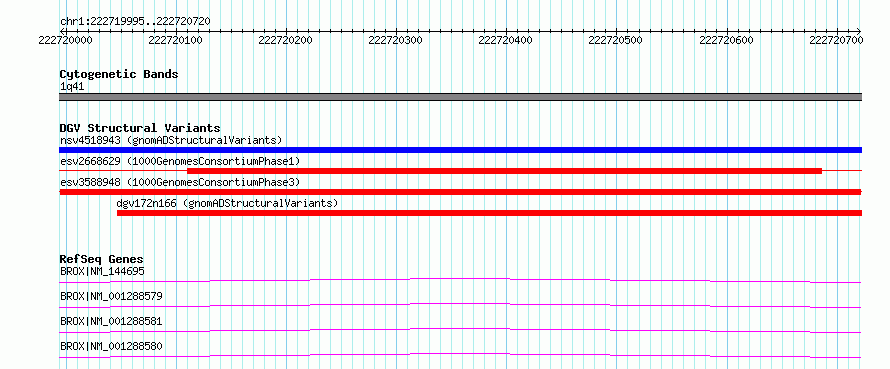This screenshot has height=369, width=890.
Task: Click the RefSeq Genes track title
Action: [101, 259]
